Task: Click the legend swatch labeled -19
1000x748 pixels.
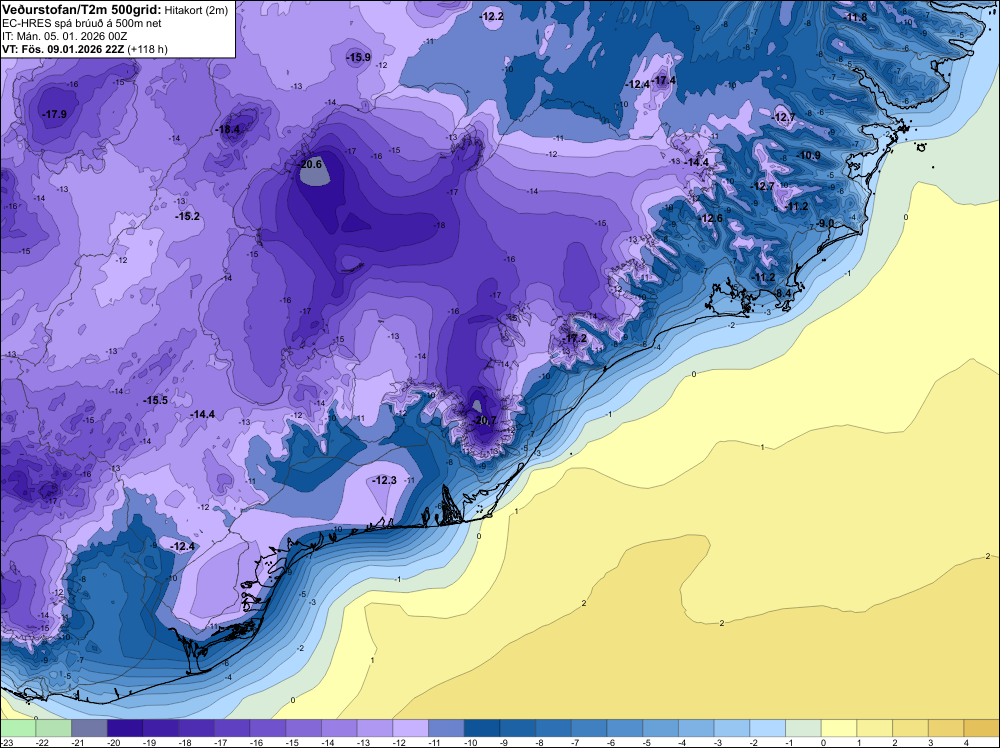Action: (x=161, y=728)
